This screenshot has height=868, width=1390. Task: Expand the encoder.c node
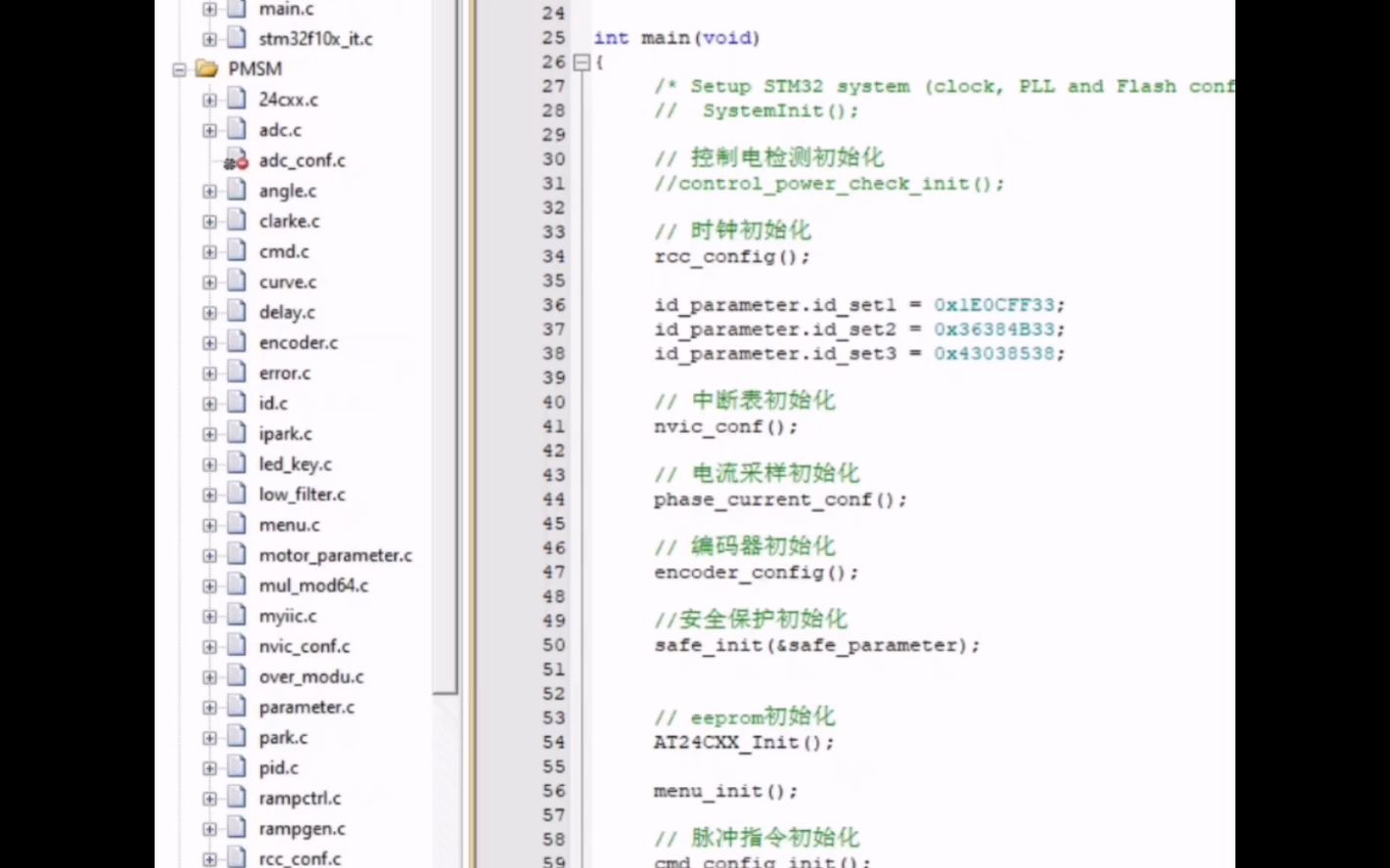(x=209, y=343)
